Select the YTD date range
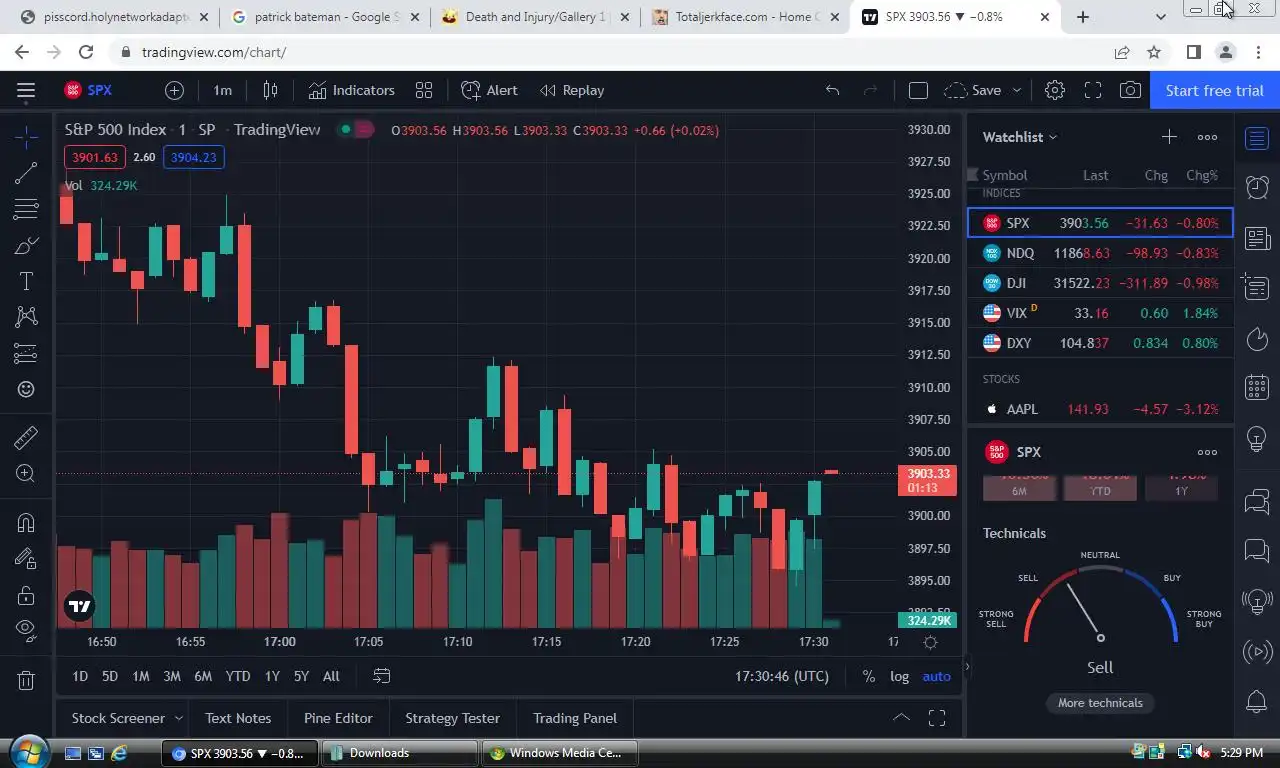Screen dimensions: 1280x768 [238, 676]
